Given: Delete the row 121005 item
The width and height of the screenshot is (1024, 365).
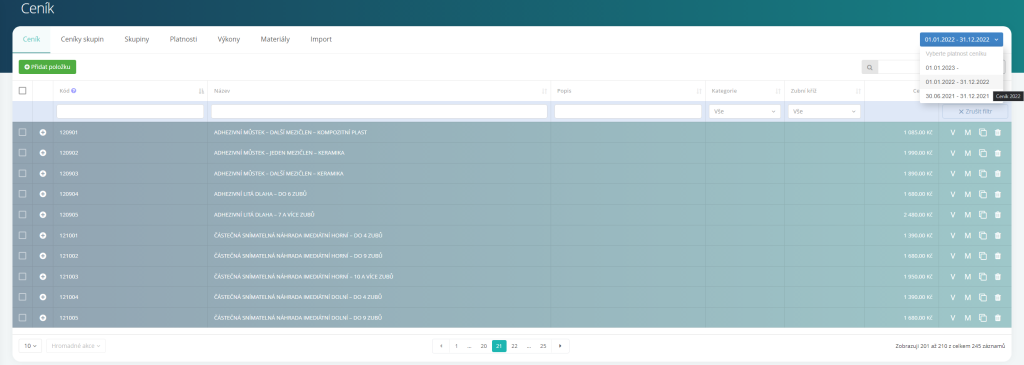Looking at the screenshot, I should point(997,318).
